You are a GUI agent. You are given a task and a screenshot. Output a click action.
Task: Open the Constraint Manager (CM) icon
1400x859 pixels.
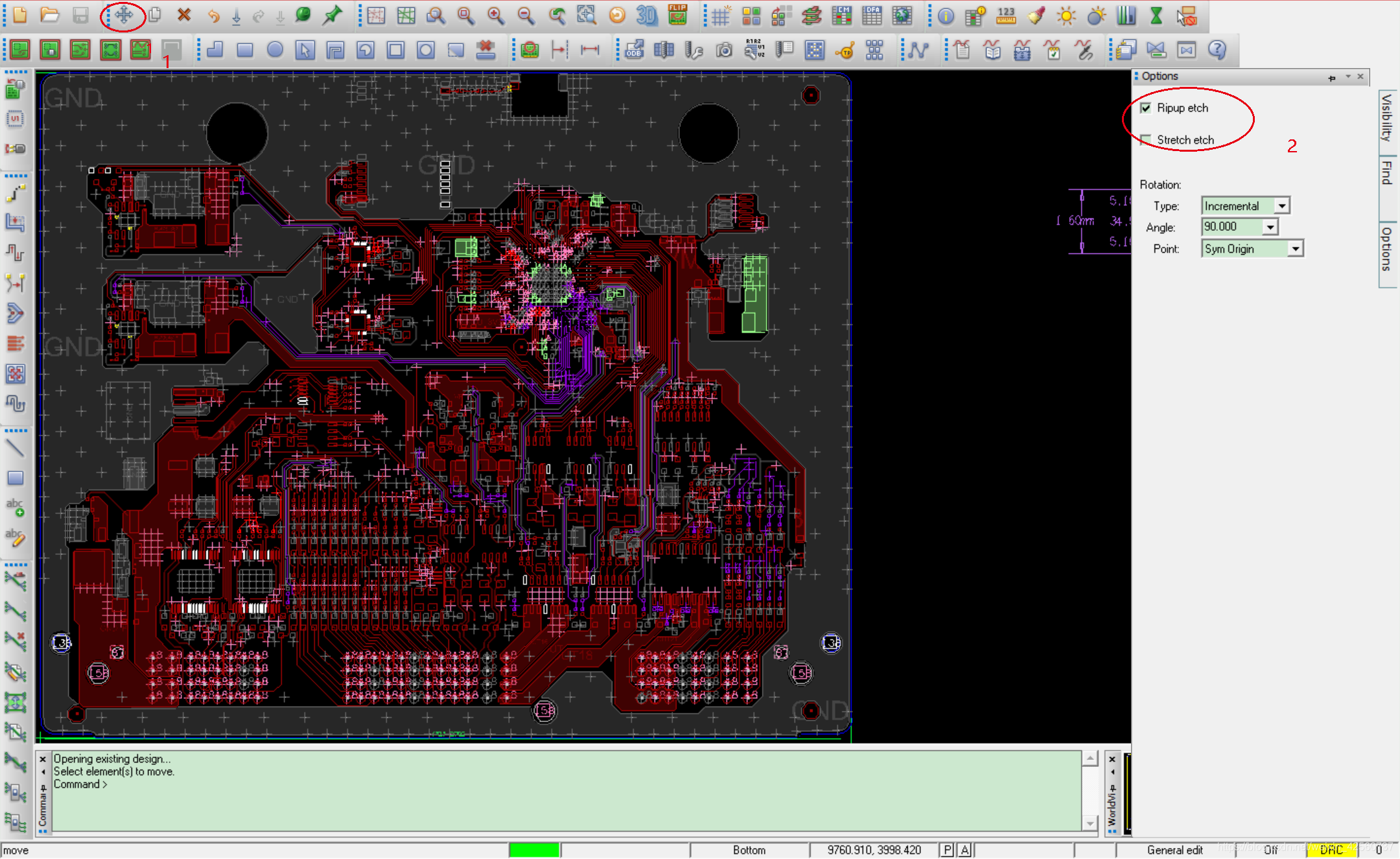[x=841, y=16]
